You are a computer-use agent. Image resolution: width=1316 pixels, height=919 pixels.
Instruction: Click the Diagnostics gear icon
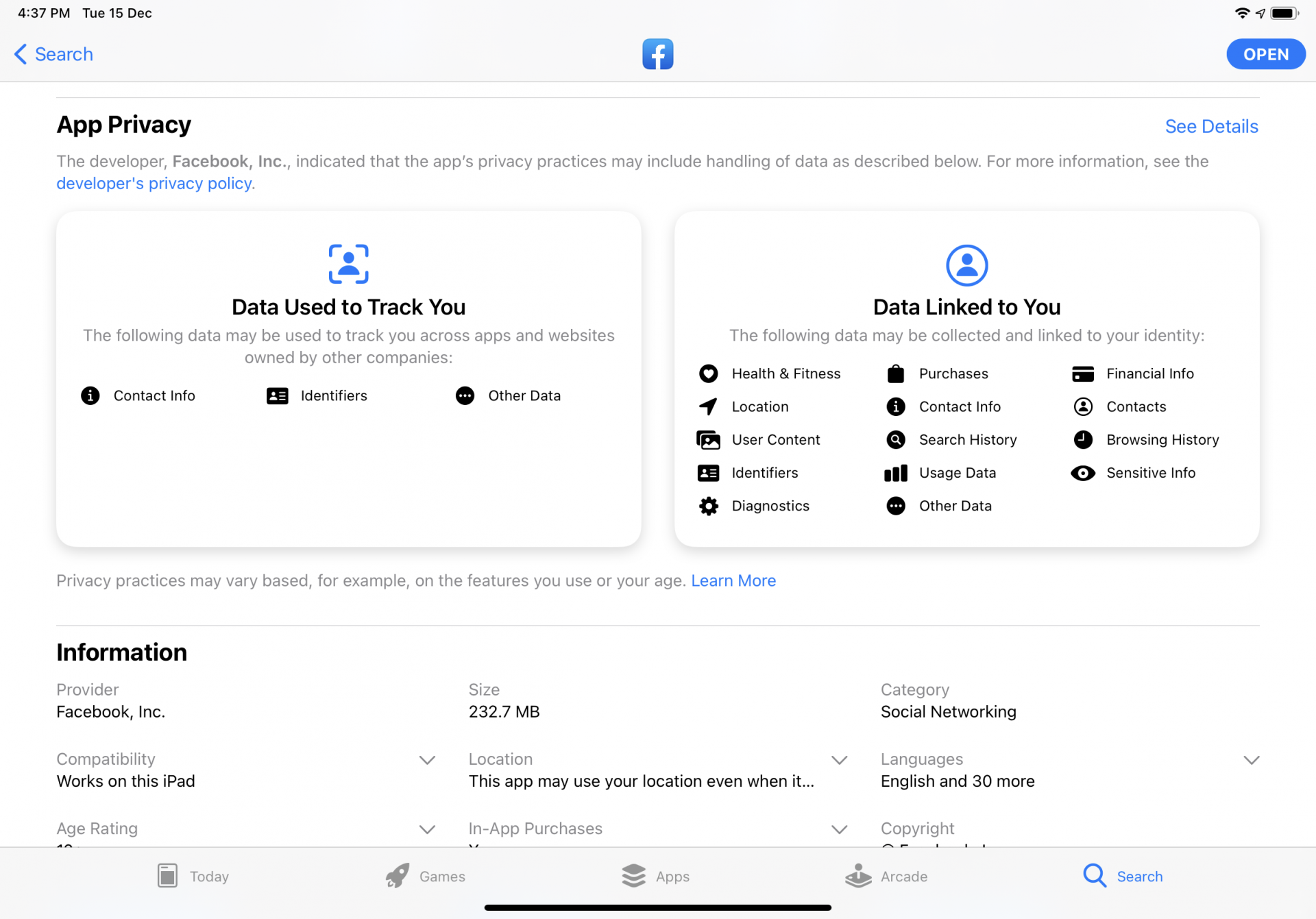click(708, 506)
